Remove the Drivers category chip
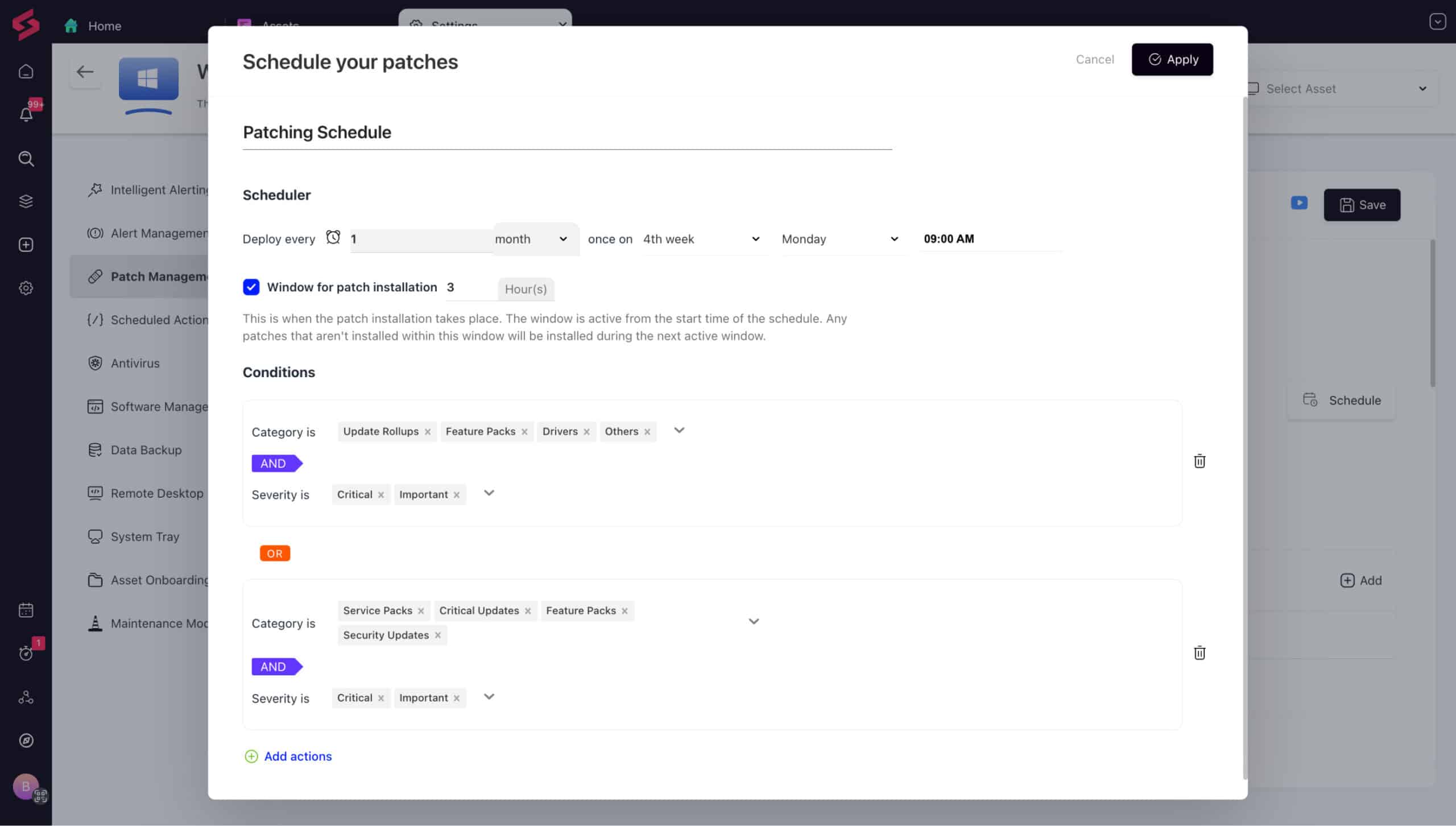 pyautogui.click(x=586, y=431)
